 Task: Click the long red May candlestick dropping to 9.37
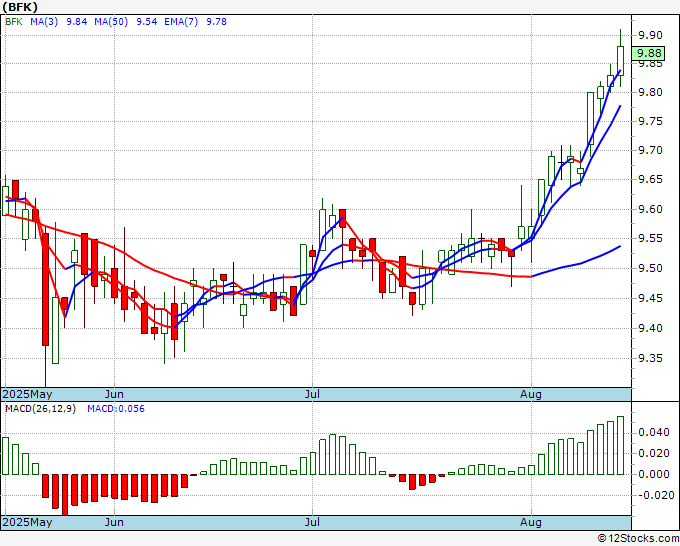coord(46,290)
